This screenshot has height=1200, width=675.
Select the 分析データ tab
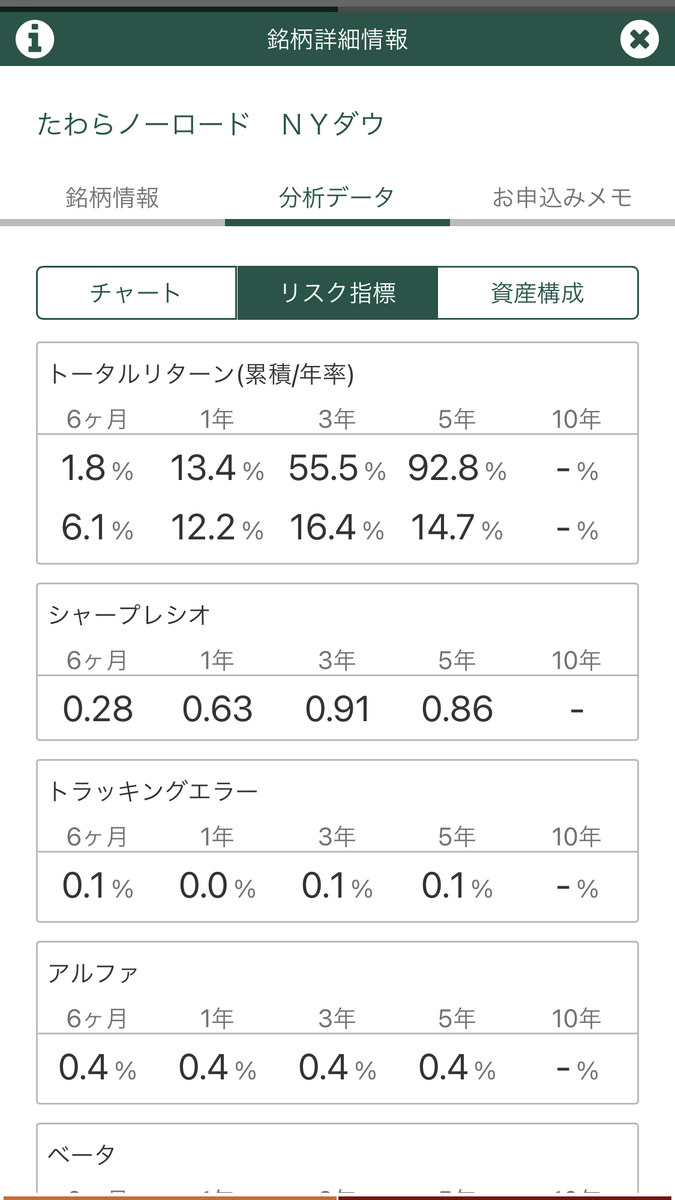tap(337, 197)
